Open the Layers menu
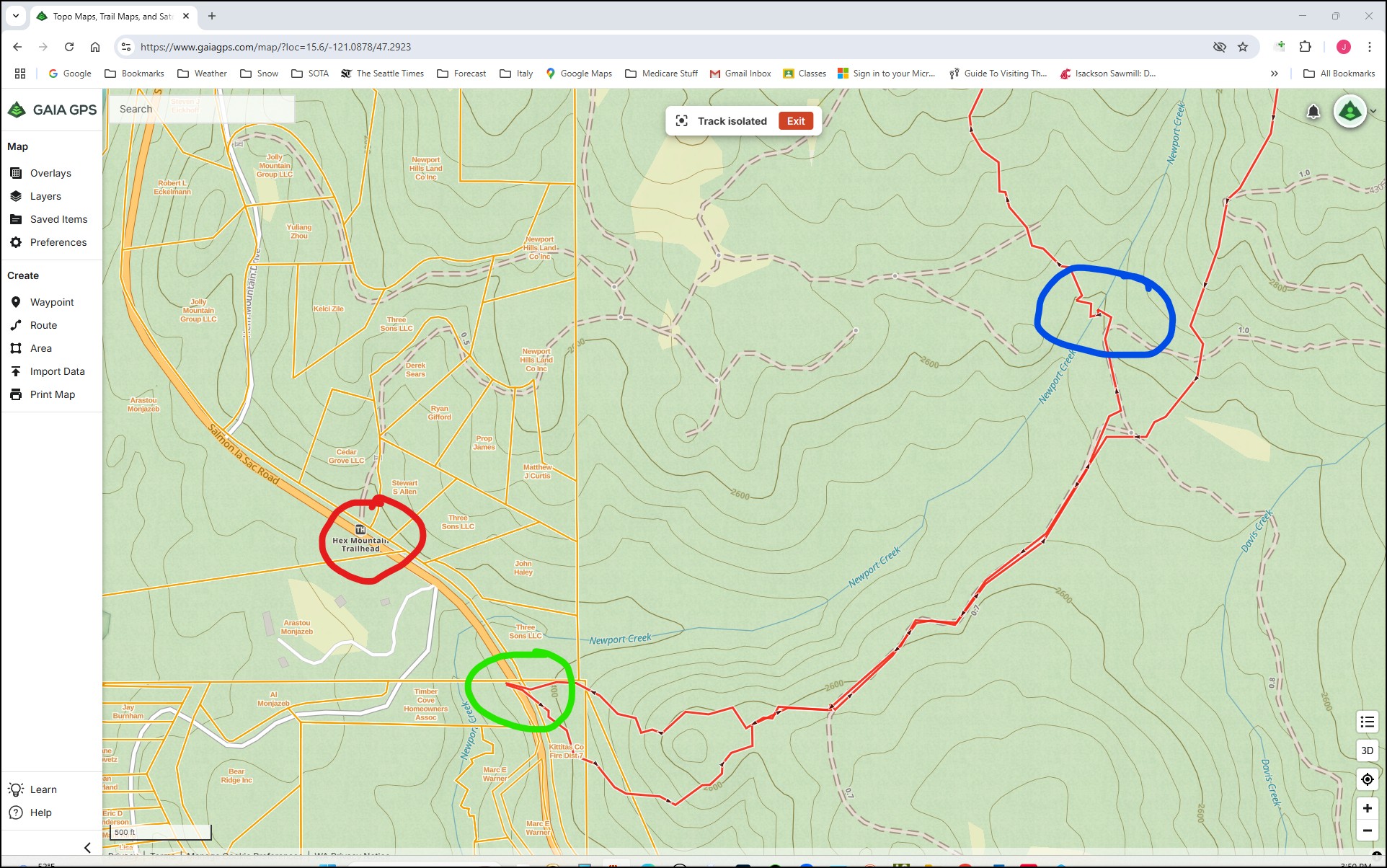This screenshot has height=868, width=1387. [45, 196]
